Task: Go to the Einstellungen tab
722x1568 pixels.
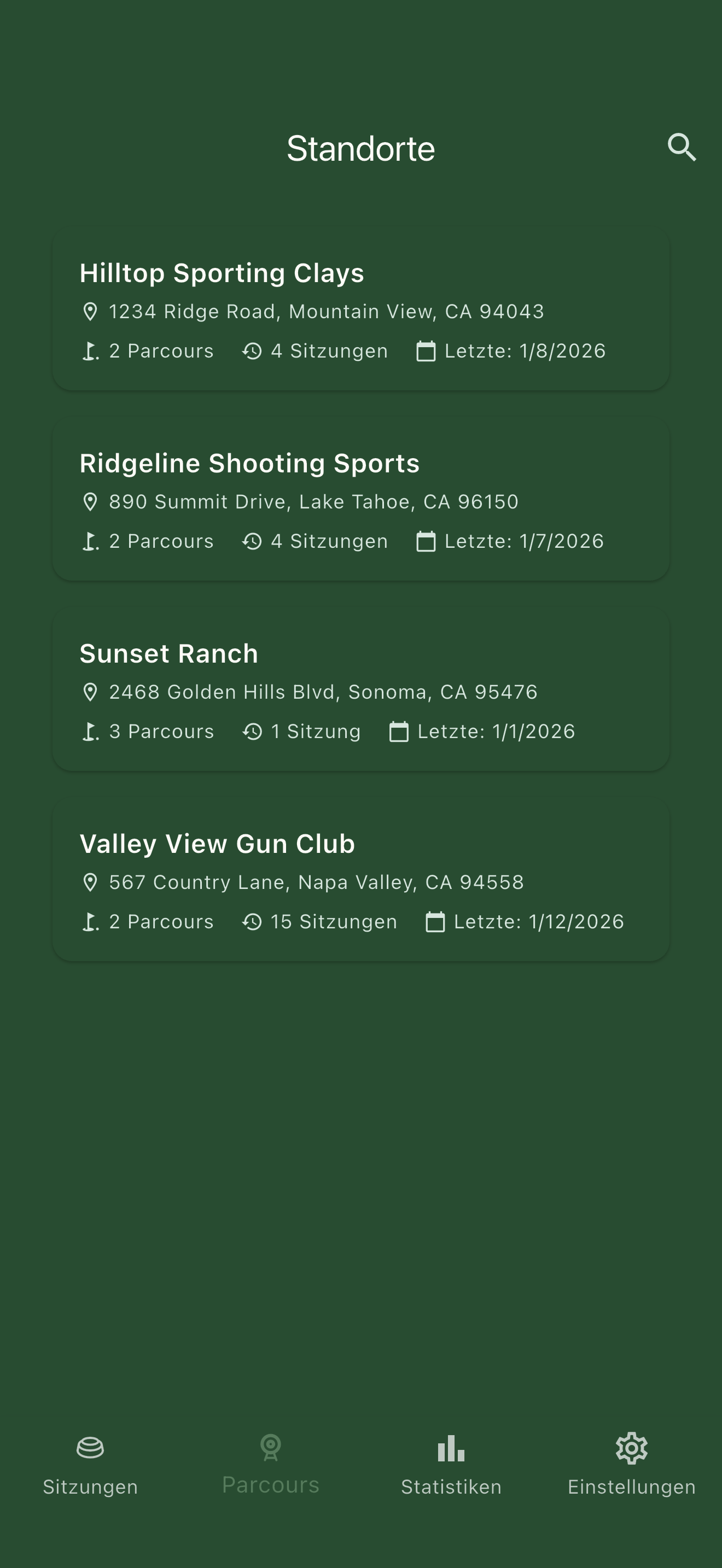Action: [x=631, y=1487]
